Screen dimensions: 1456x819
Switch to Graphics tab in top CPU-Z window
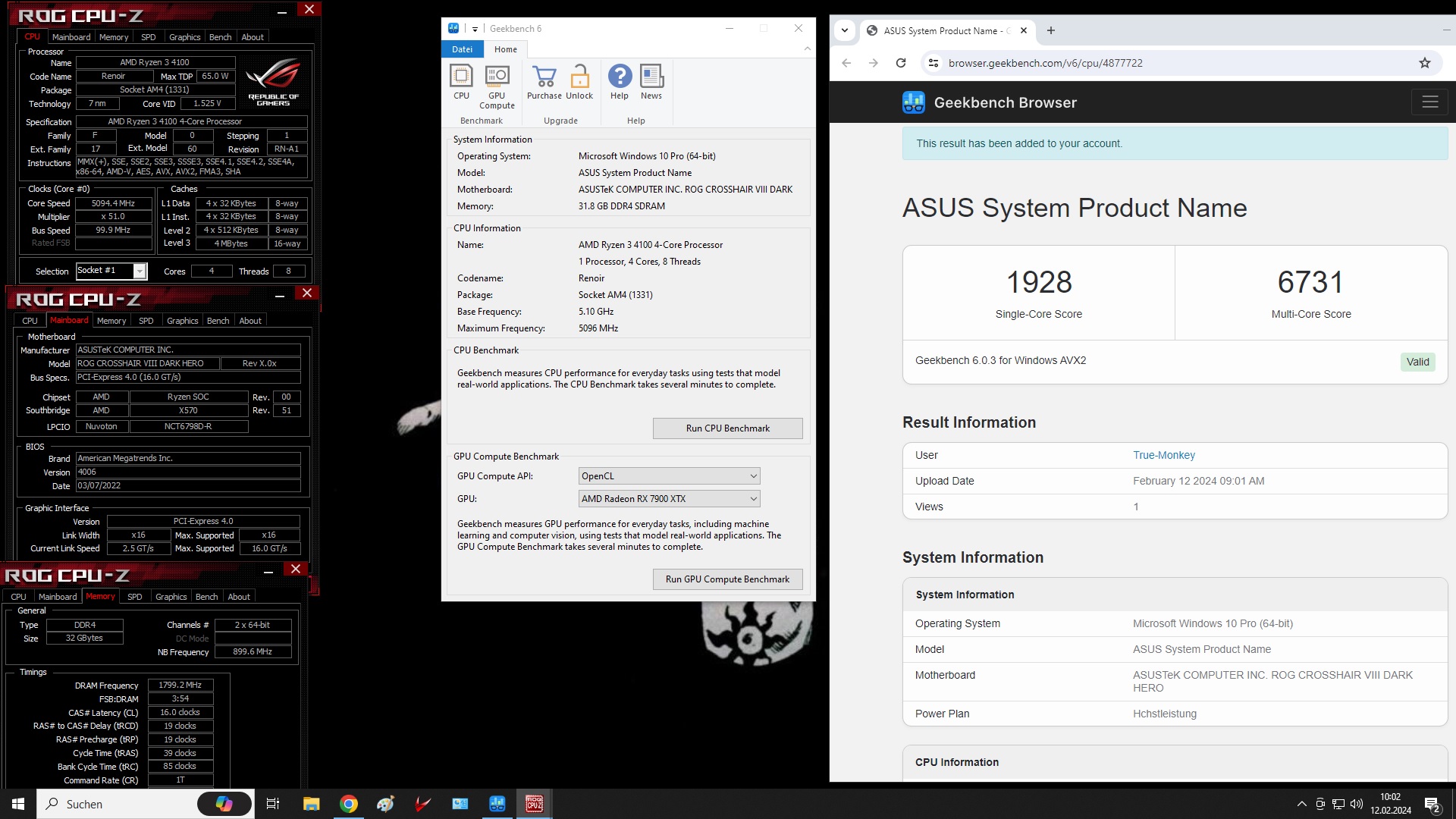click(x=184, y=37)
